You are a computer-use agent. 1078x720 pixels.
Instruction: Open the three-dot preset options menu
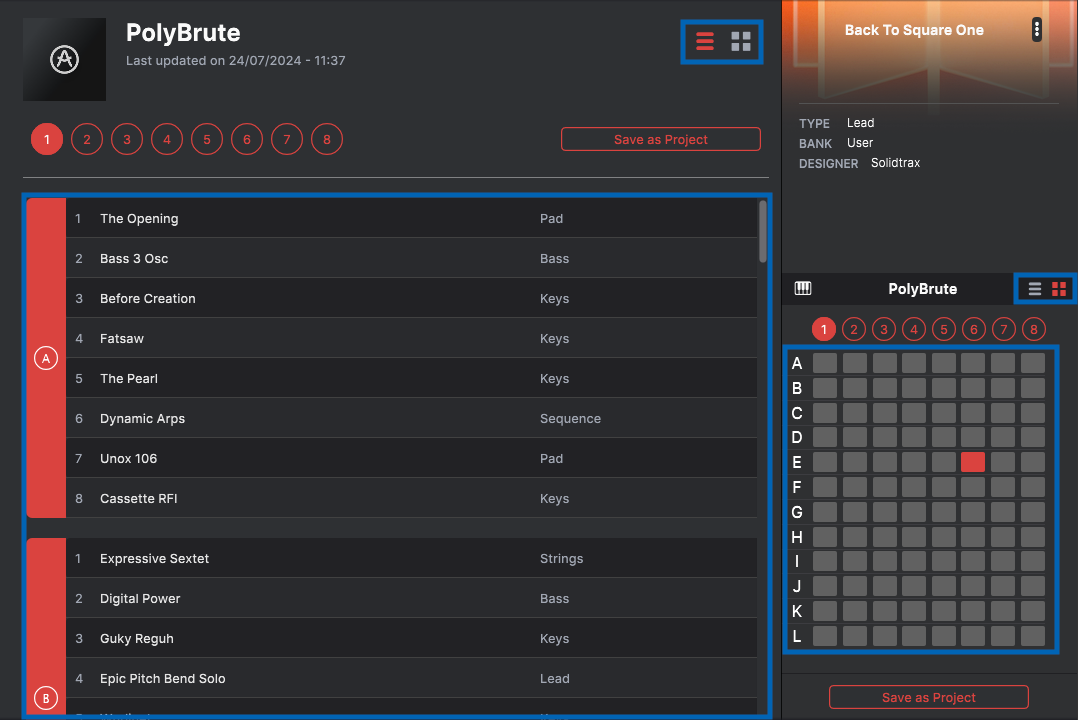tap(1037, 30)
